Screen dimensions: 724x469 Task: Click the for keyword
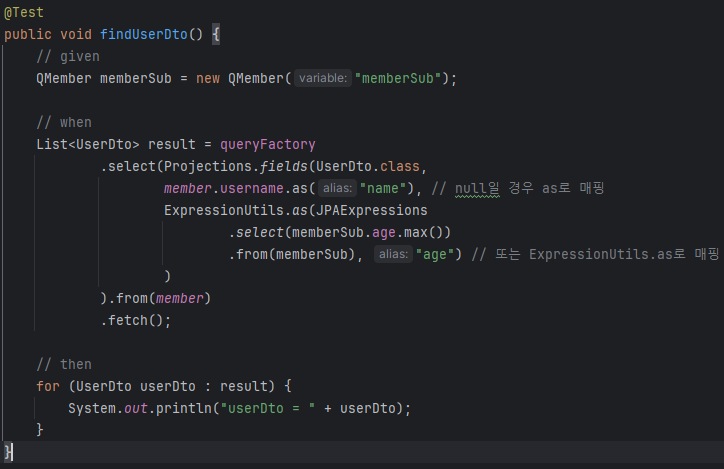48,386
